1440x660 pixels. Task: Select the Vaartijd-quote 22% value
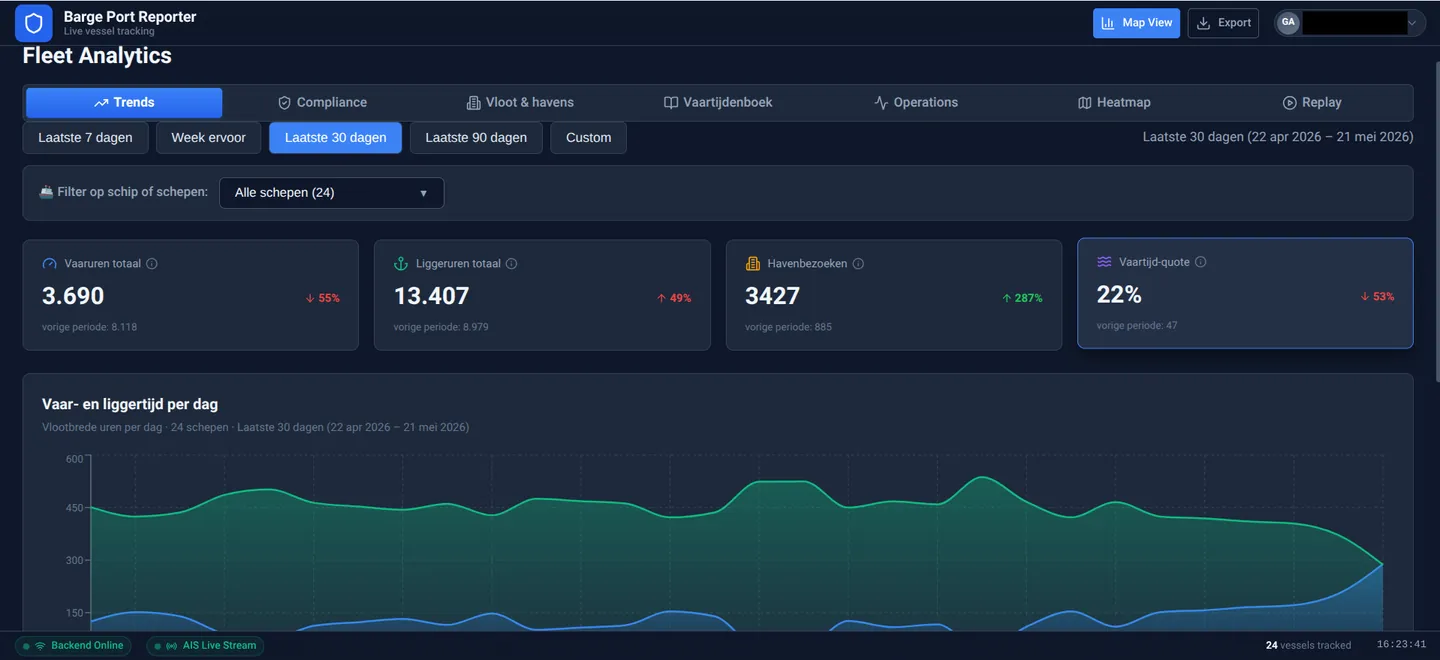[x=1119, y=294]
